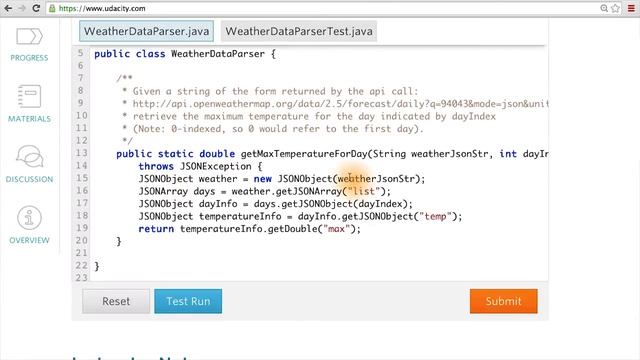The width and height of the screenshot is (640, 360).
Task: Click the openweathermap URL comment line
Action: pyautogui.click(x=340, y=104)
